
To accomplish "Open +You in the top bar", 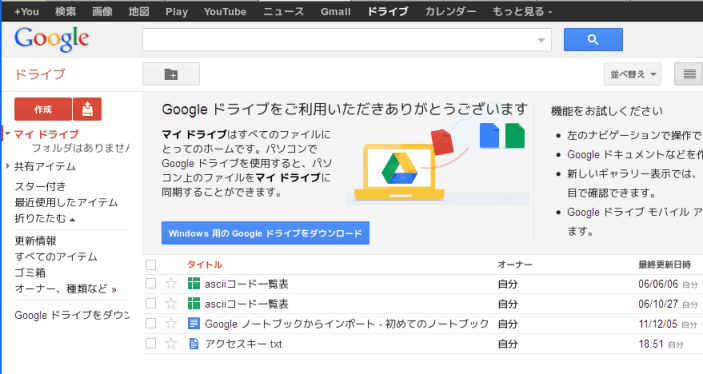I will pos(26,12).
